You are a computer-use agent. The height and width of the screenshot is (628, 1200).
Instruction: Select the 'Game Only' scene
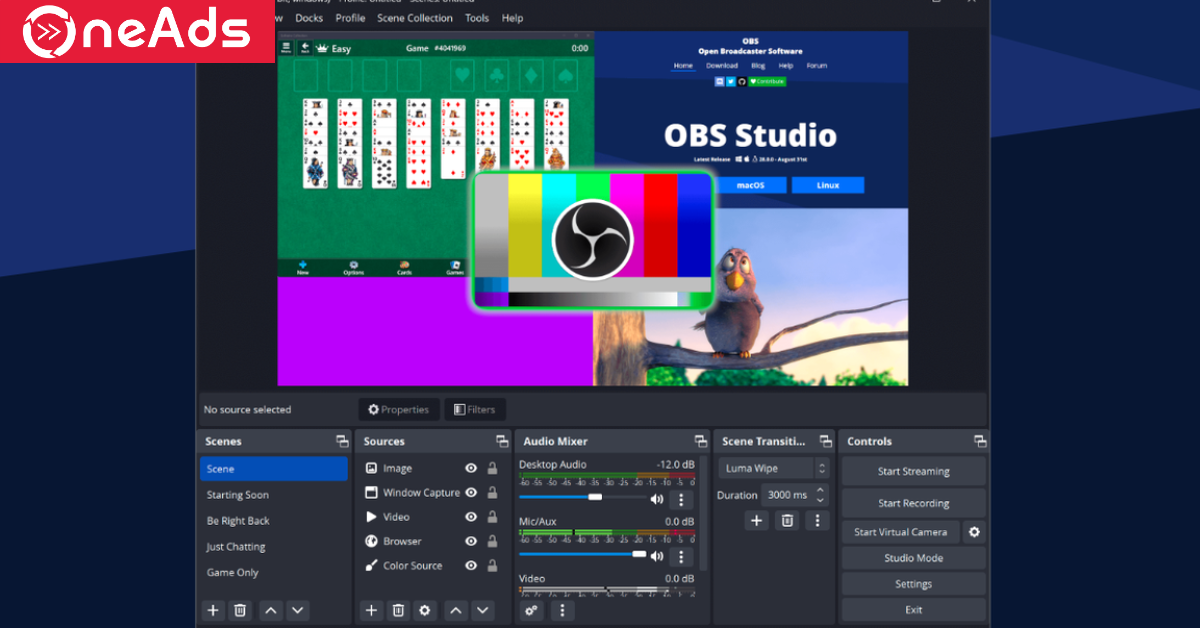coord(274,573)
